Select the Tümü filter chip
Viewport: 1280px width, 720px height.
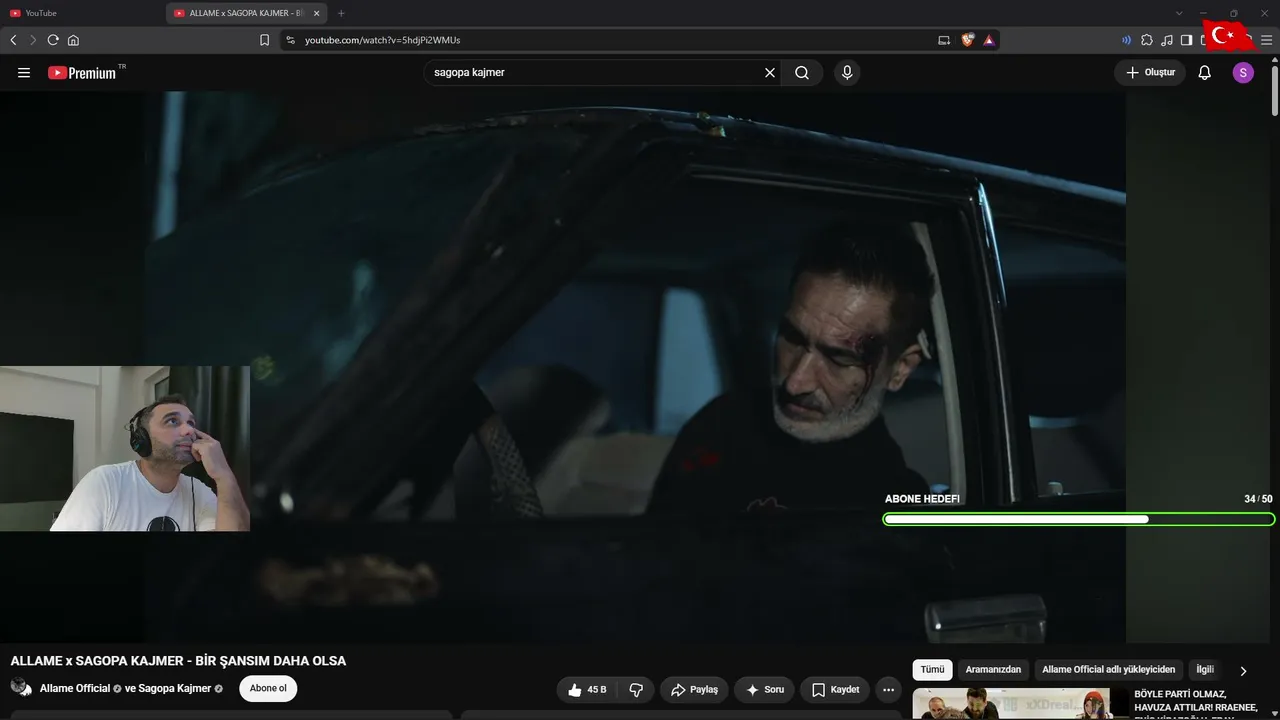coord(932,670)
